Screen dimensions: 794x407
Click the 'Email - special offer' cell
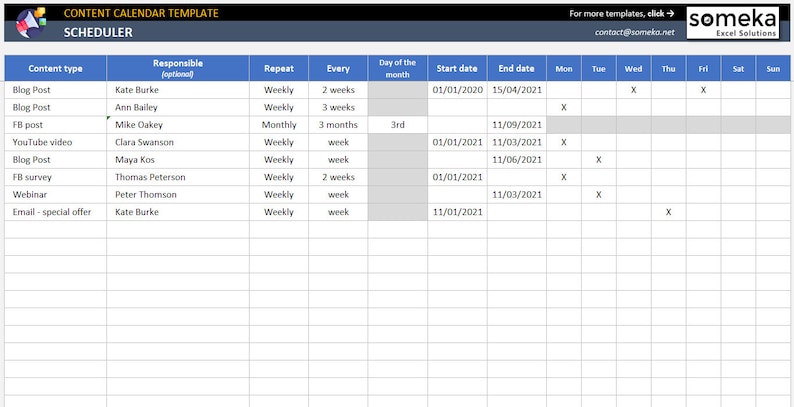click(56, 212)
